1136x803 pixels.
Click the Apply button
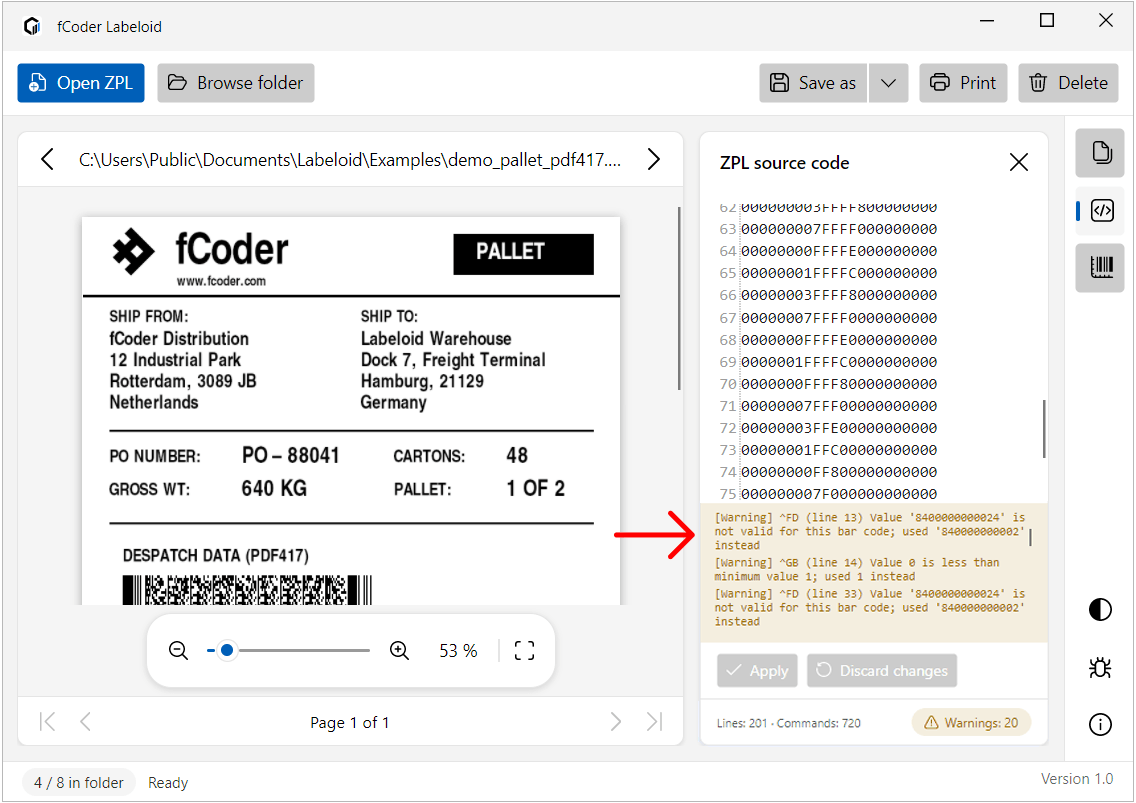point(757,670)
